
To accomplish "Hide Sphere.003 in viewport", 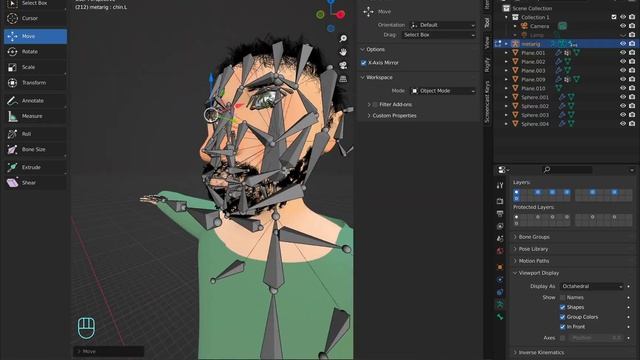I will point(623,115).
